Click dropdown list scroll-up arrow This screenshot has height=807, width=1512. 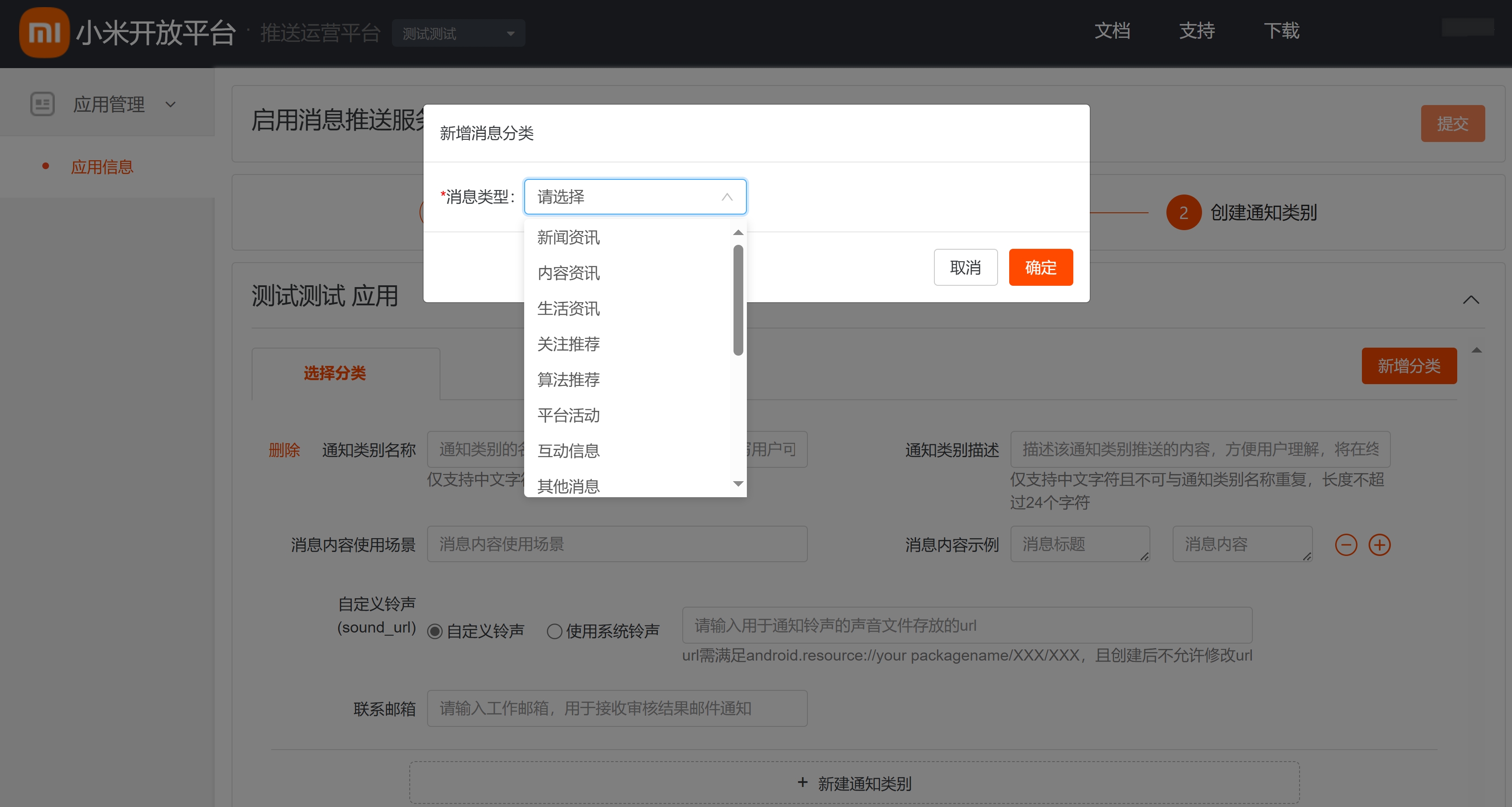click(738, 233)
